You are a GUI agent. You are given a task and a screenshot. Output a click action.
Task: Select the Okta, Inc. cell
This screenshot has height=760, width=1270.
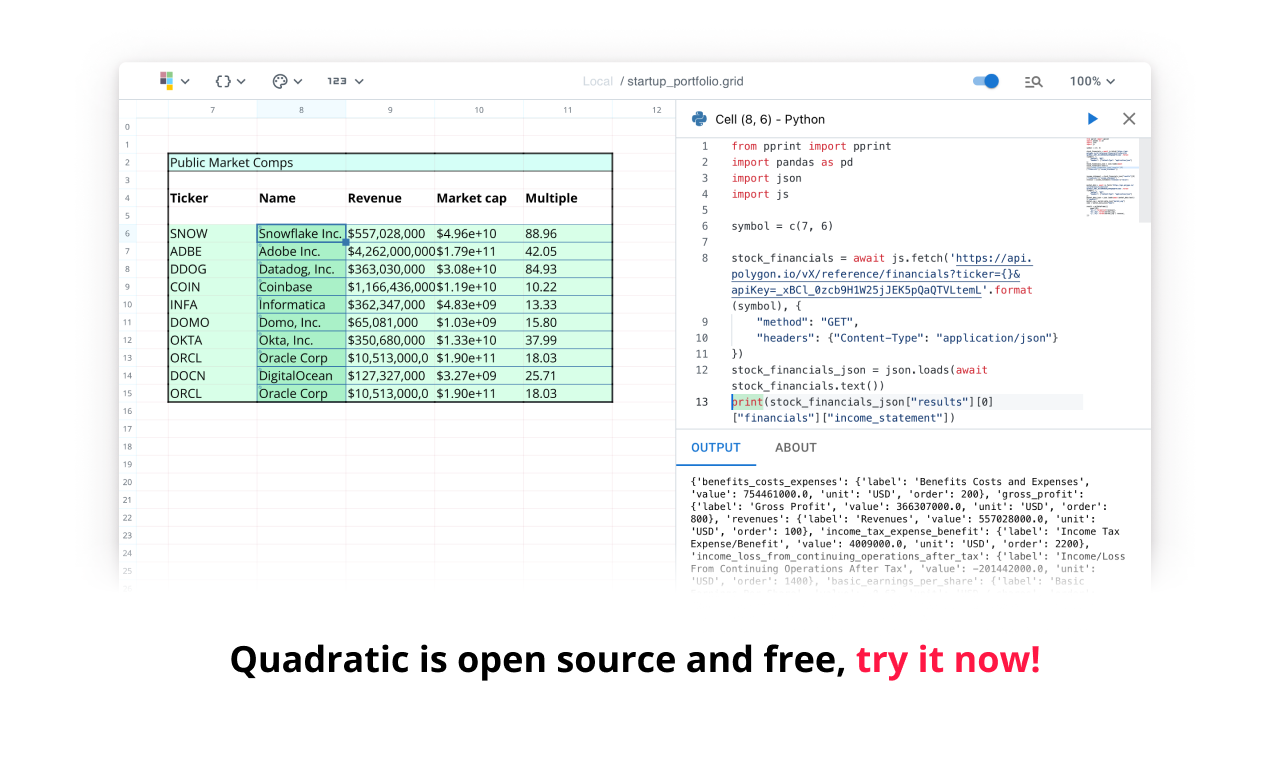[301, 340]
